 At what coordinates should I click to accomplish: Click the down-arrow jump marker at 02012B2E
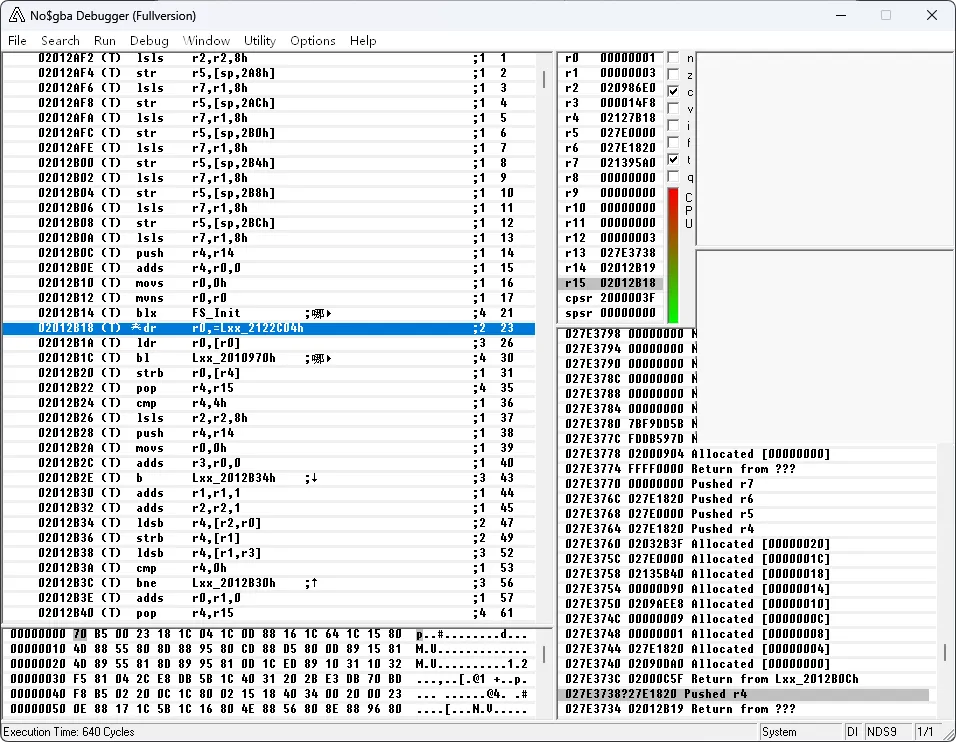315,479
